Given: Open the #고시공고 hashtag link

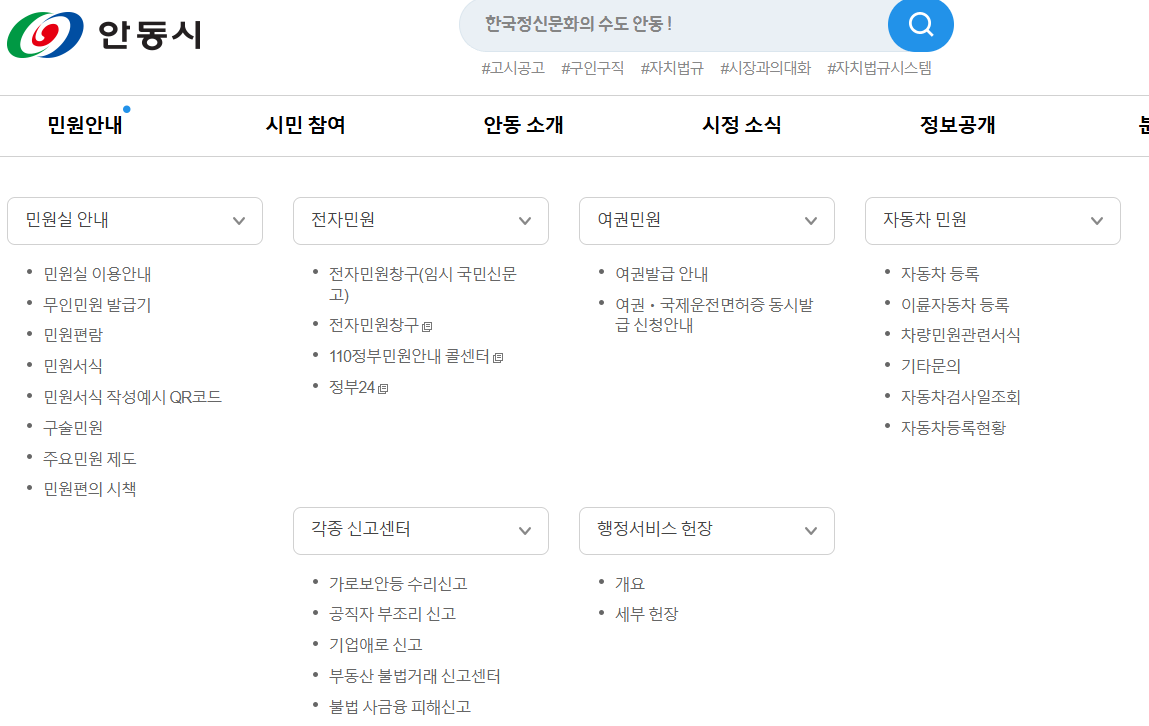Looking at the screenshot, I should coord(512,69).
